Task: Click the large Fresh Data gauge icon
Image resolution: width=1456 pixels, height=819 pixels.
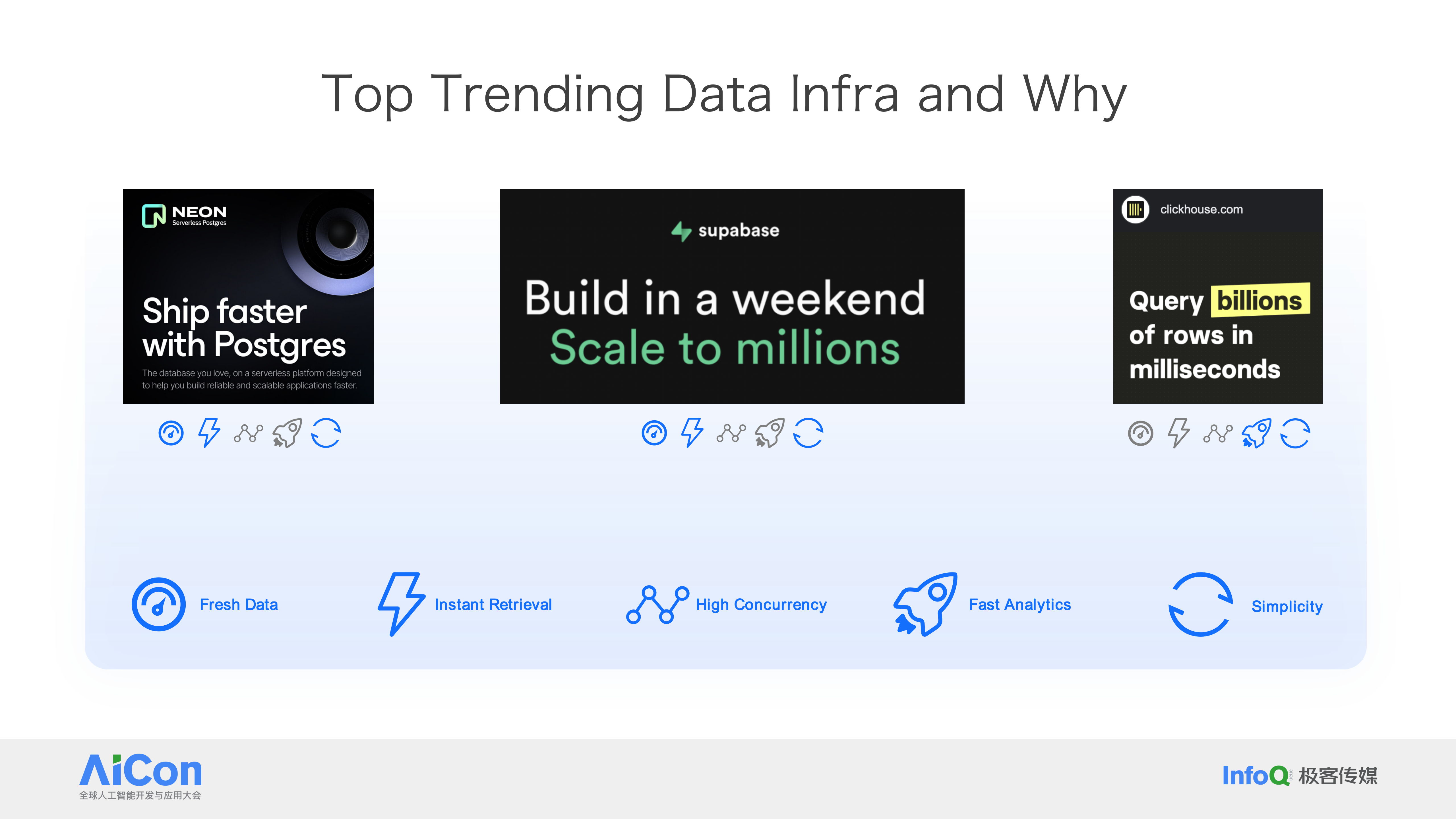Action: 159,604
